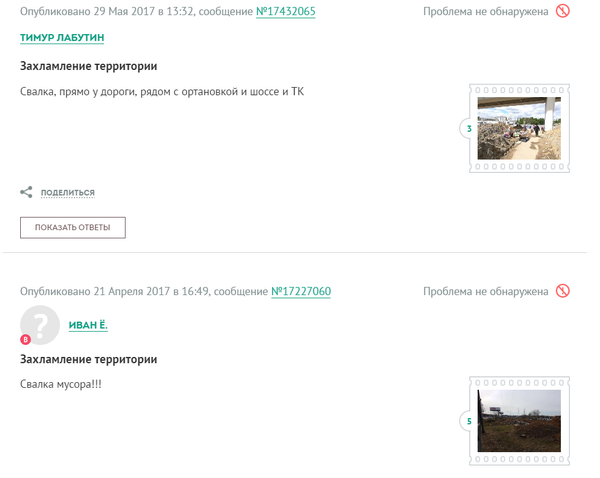Open message link №17227060
This screenshot has width=600, height=478.
click(301, 292)
